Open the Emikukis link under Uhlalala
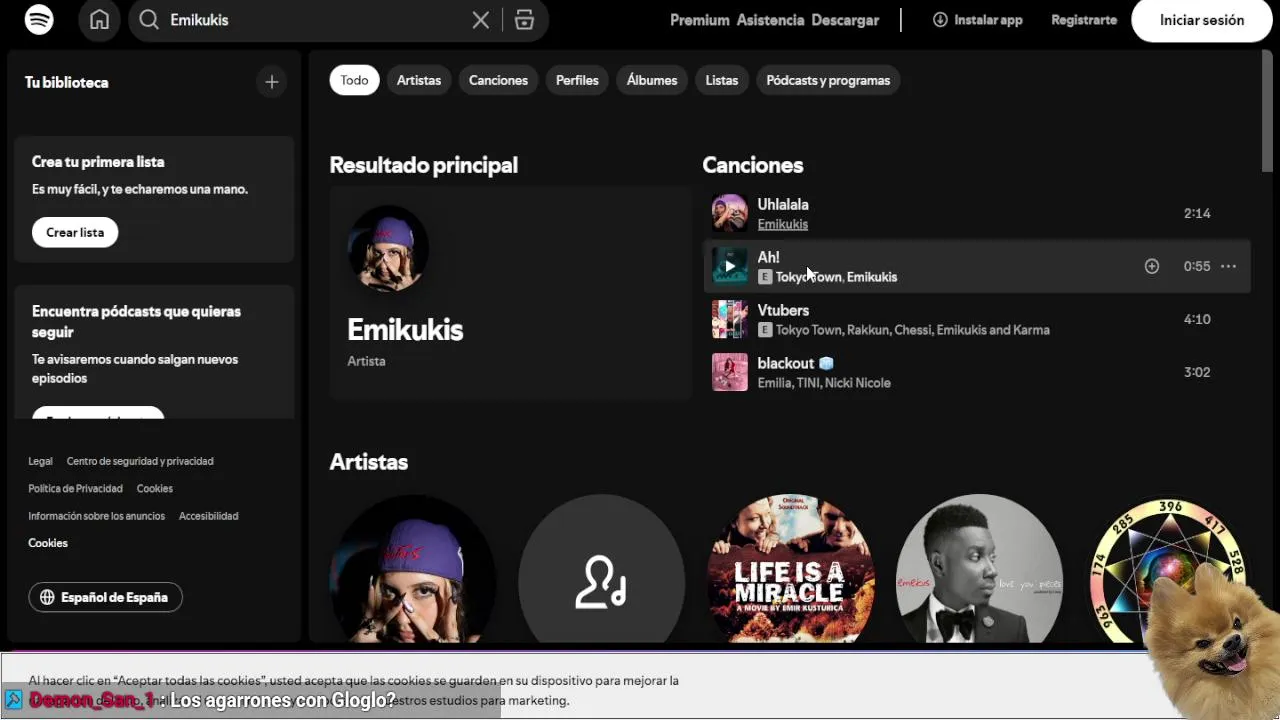The height and width of the screenshot is (720, 1280). click(x=783, y=224)
